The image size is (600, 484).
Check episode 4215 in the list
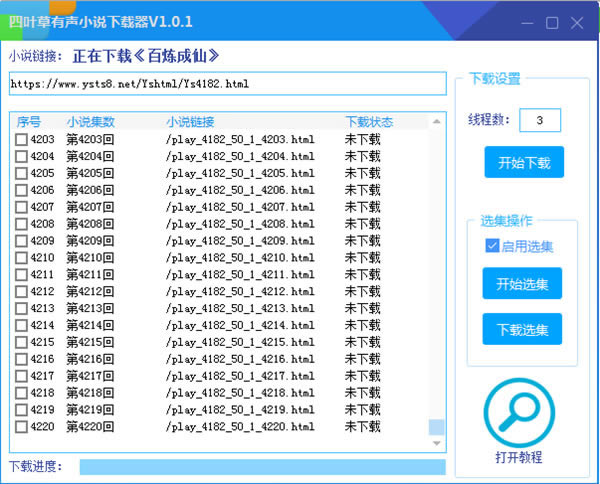pos(22,342)
